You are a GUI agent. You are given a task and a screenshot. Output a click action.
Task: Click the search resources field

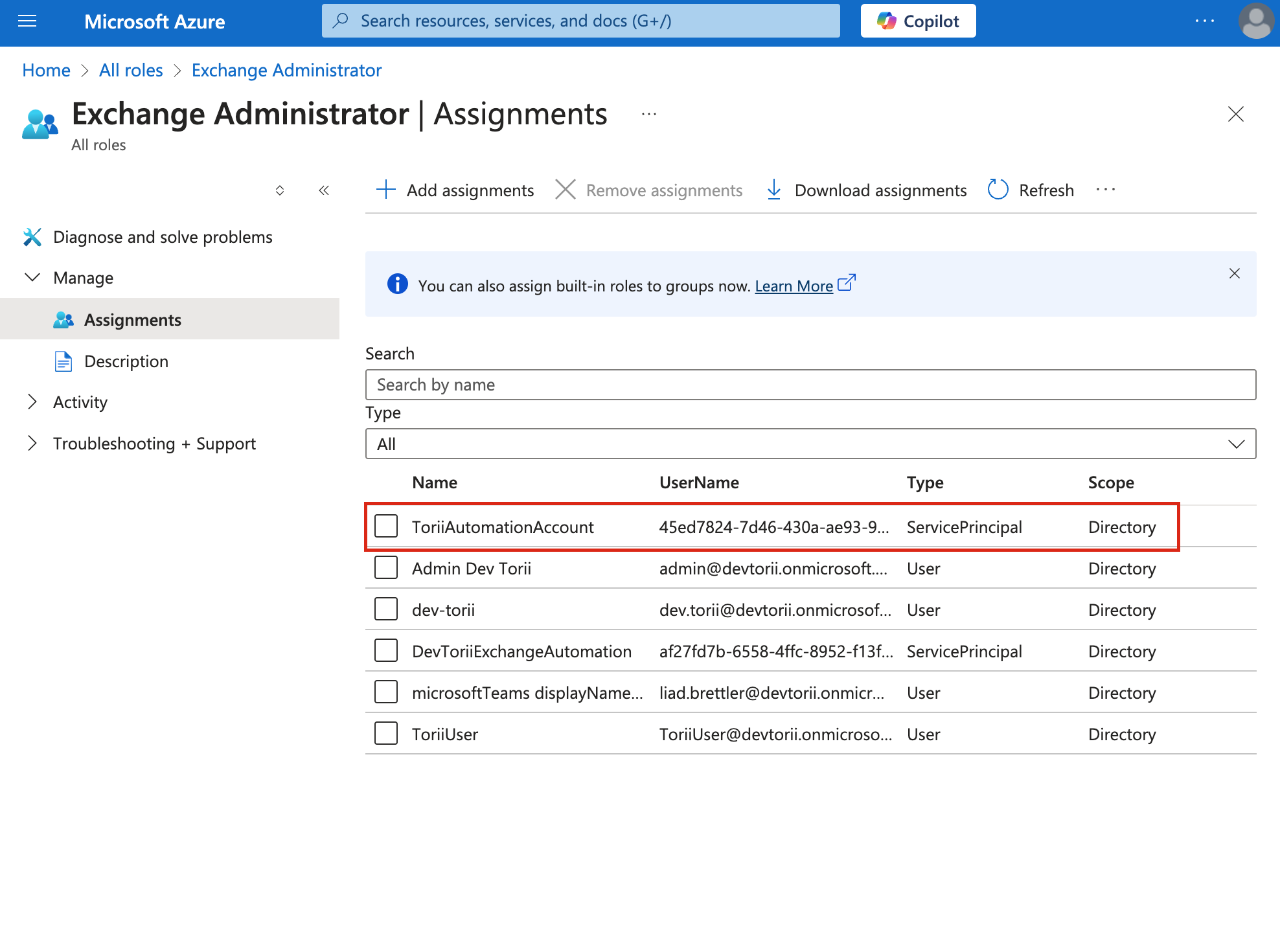click(580, 21)
